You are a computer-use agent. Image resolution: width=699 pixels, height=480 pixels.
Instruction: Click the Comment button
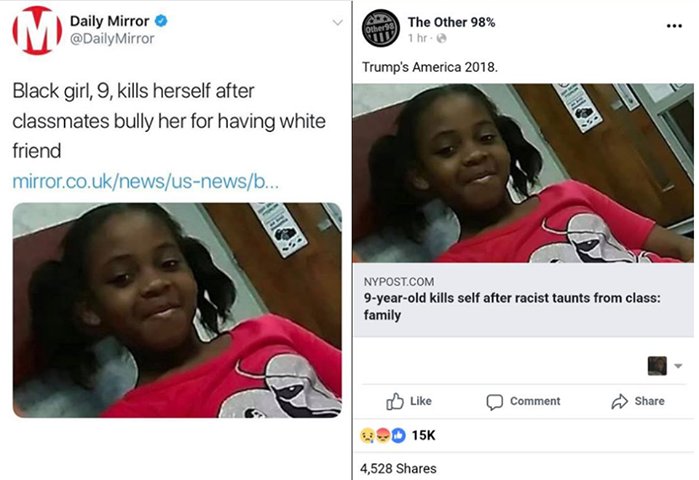tap(523, 401)
